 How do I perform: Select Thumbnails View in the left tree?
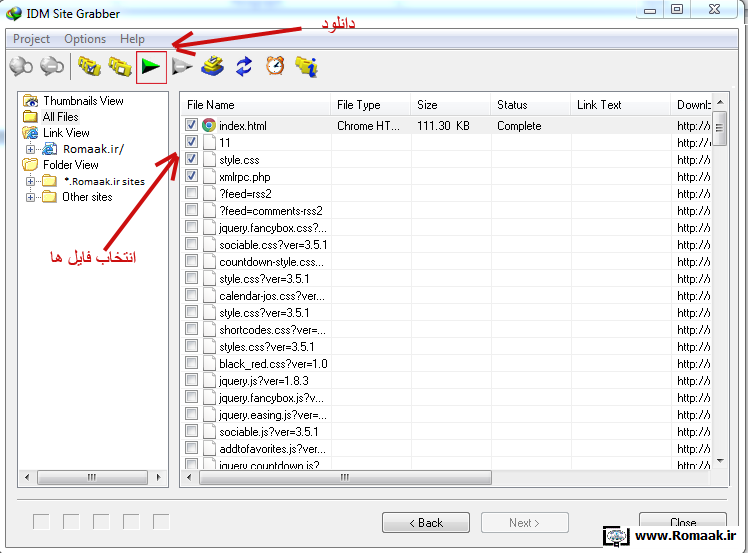pyautogui.click(x=83, y=101)
